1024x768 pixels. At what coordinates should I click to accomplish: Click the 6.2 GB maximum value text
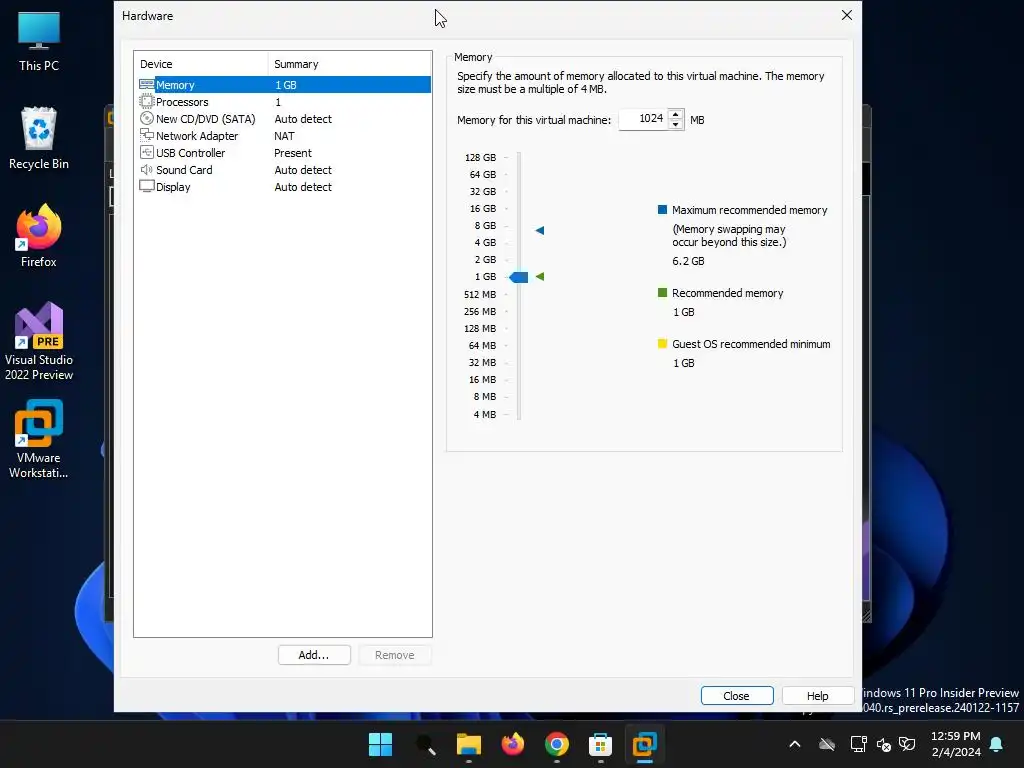(688, 261)
